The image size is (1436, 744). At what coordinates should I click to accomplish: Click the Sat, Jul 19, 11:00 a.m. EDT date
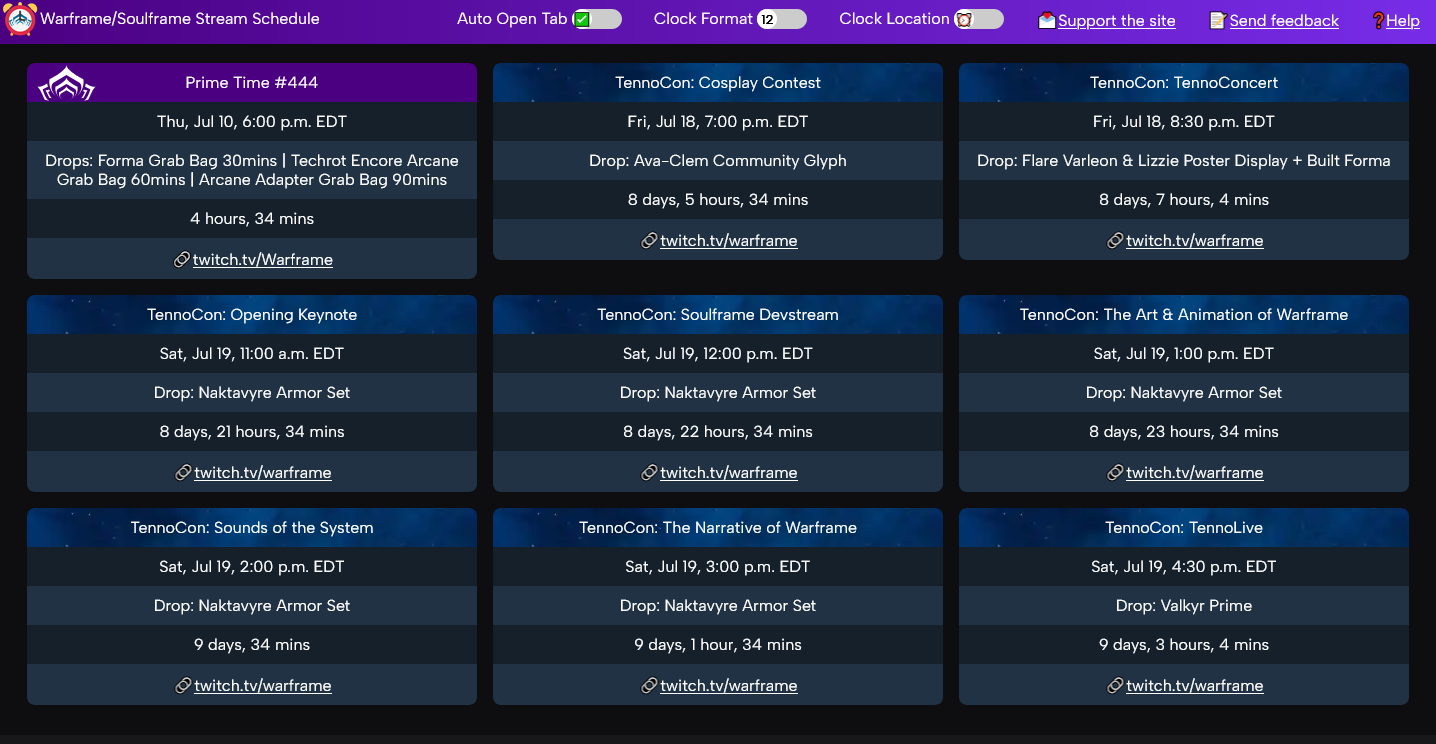pyautogui.click(x=252, y=353)
